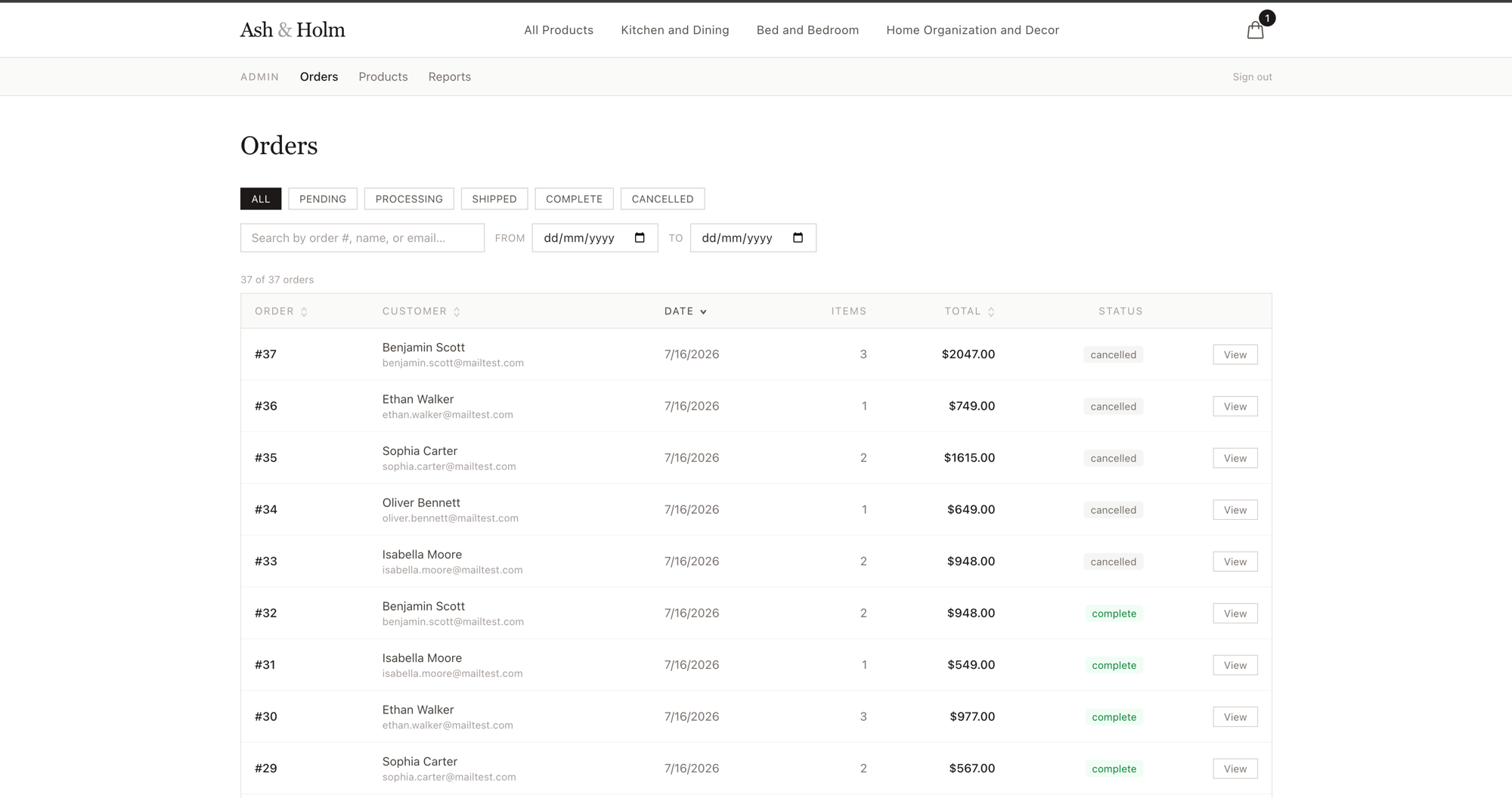Click the "37 of 37 orders" count
The width and height of the screenshot is (1512, 798).
[x=277, y=280]
